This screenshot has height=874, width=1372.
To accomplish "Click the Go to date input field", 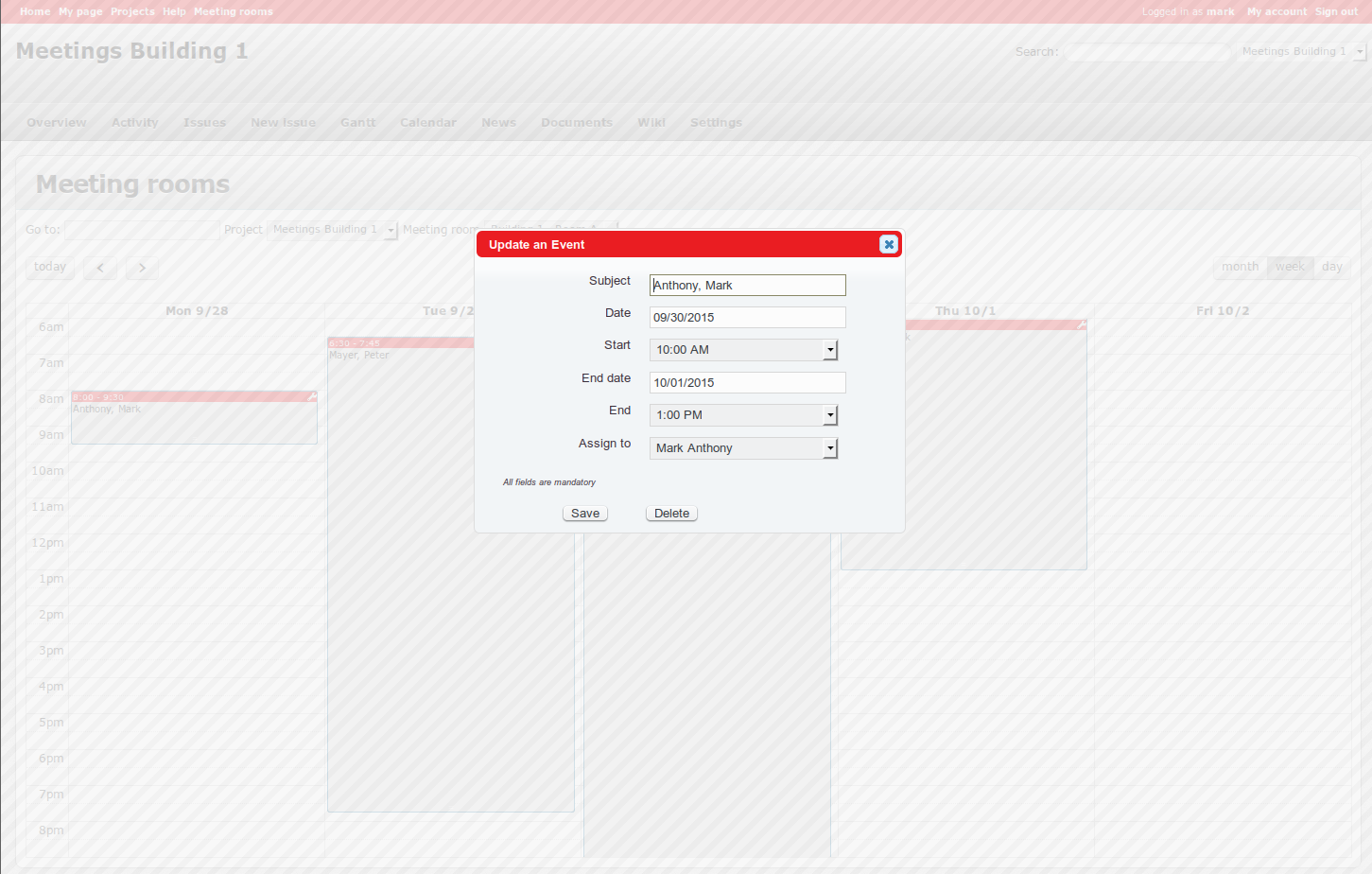I will 142,230.
